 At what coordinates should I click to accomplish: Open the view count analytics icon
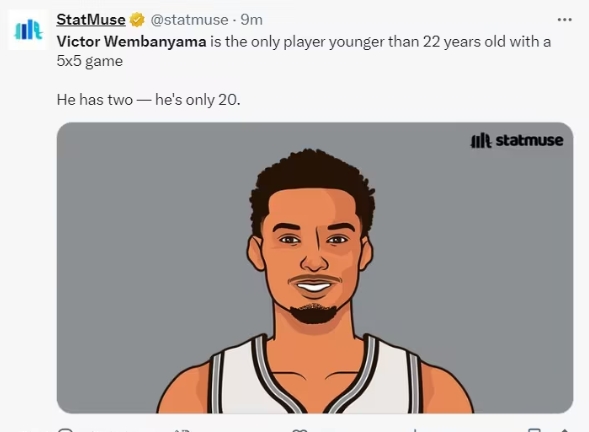[415, 430]
